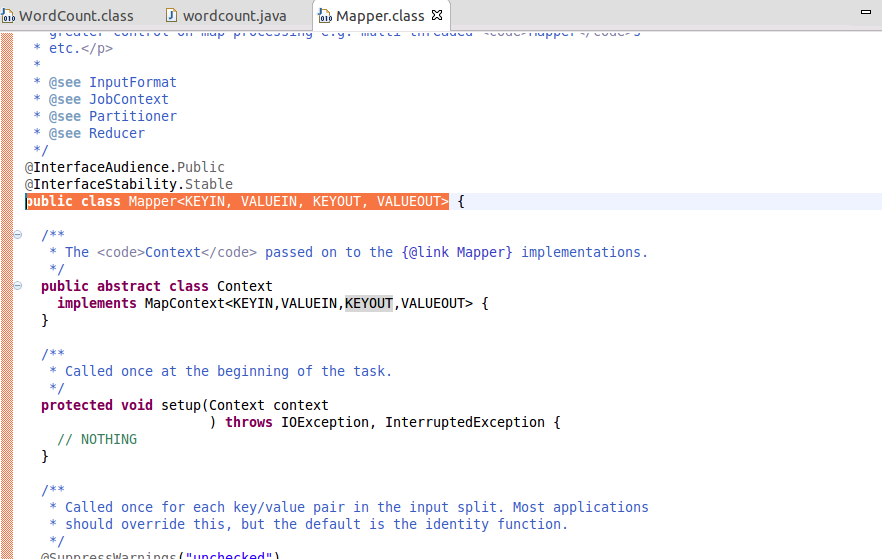
Task: Collapse the Context javadoc comment fold
Action: (18, 235)
